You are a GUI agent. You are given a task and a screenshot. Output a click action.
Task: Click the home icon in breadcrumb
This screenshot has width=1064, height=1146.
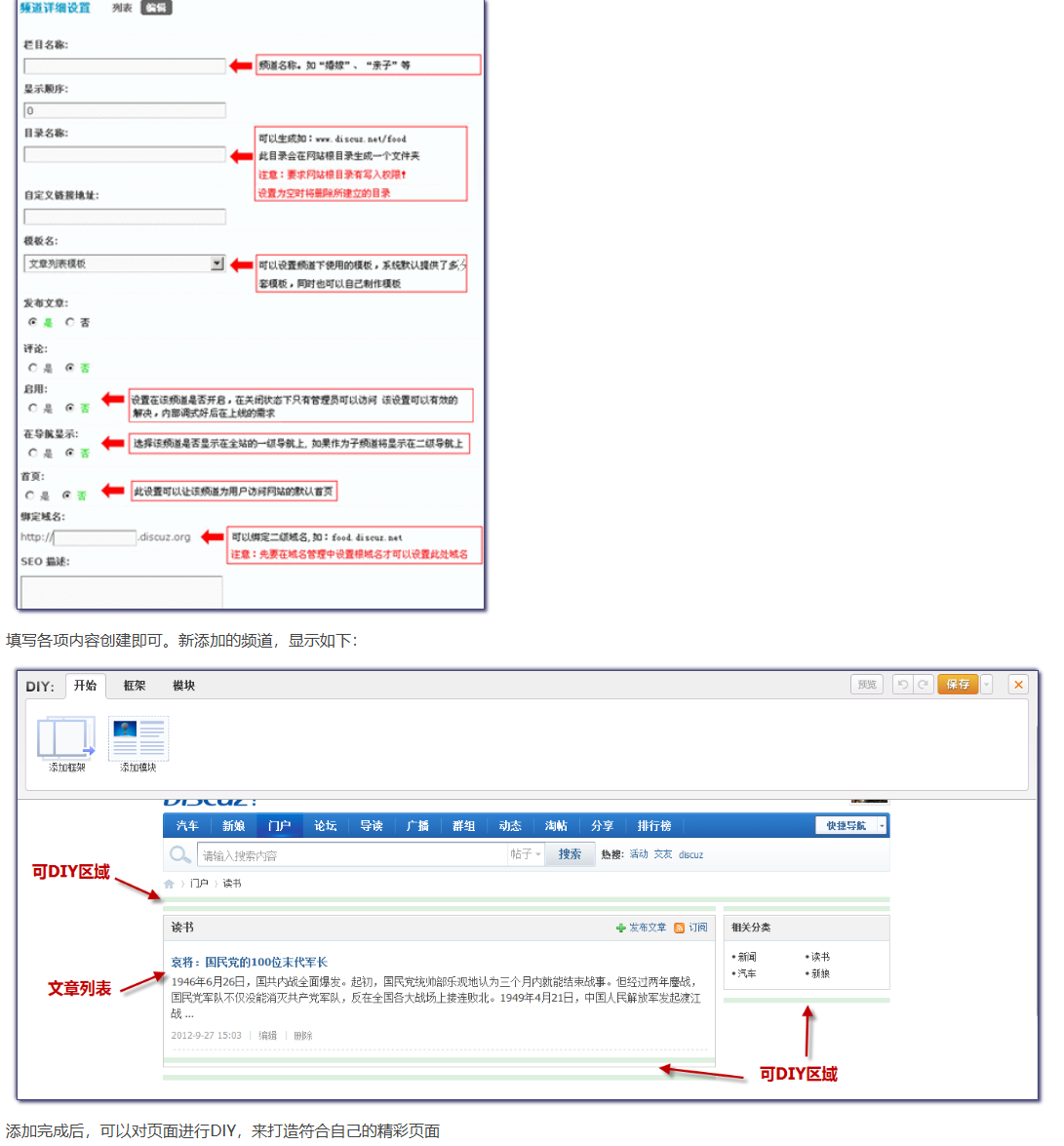(169, 884)
